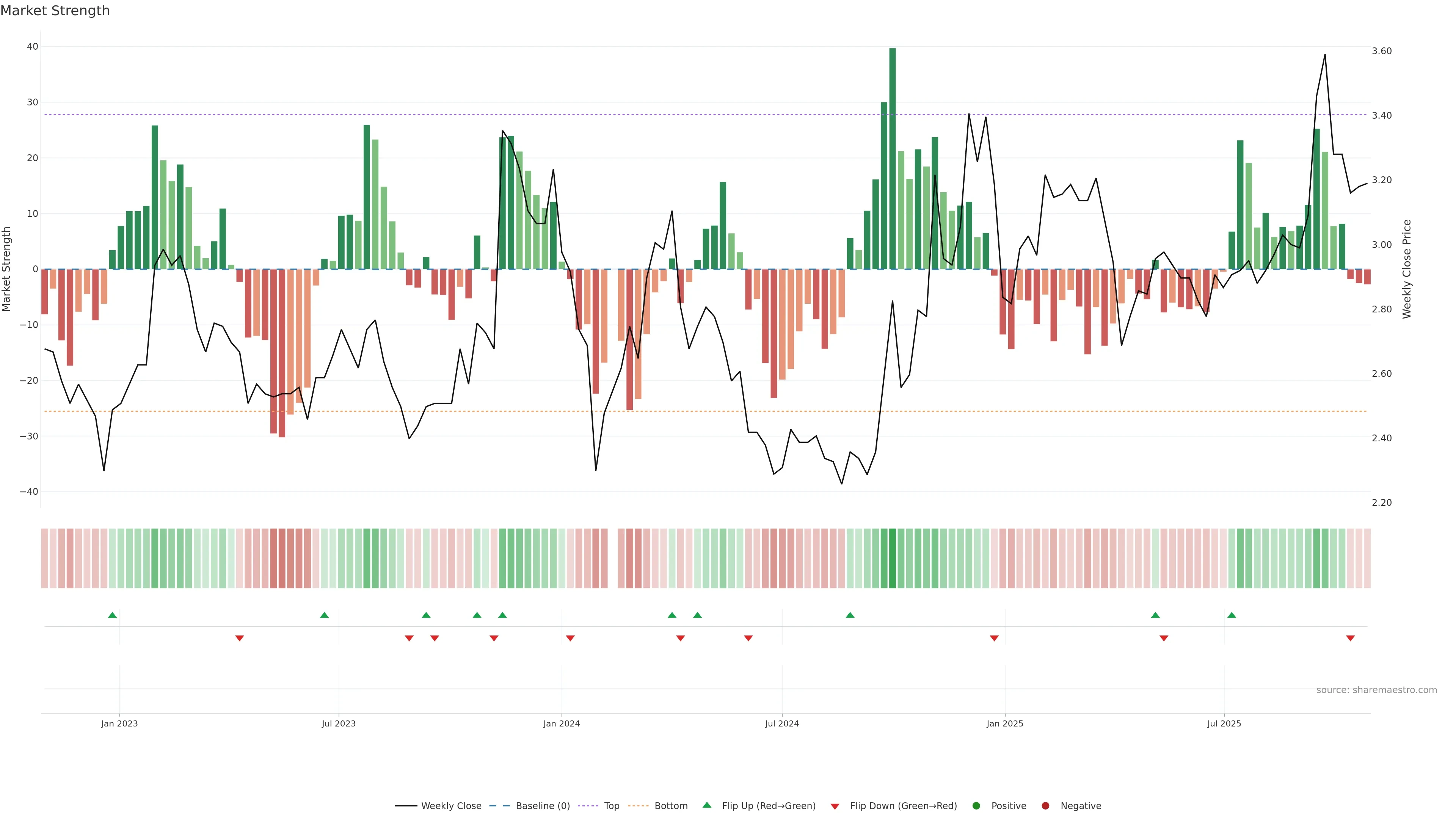
Task: Click the Weekly Close Price axis title
Action: (x=1407, y=269)
